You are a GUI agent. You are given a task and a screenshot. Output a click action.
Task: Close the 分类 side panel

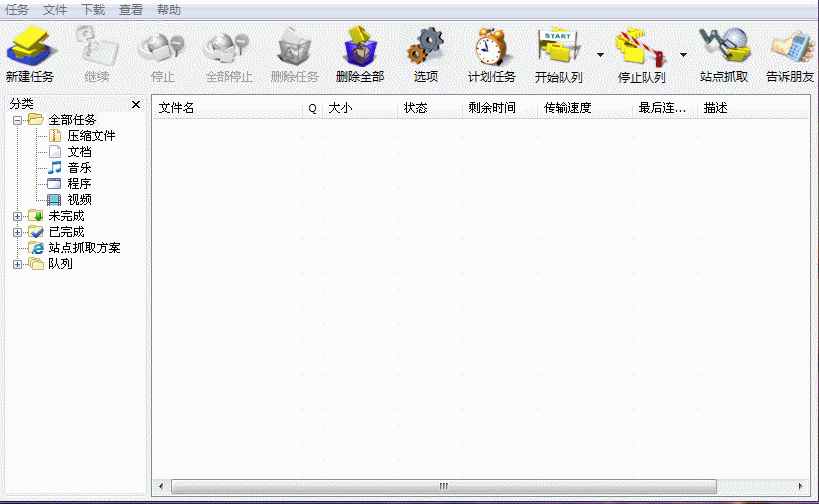[136, 104]
